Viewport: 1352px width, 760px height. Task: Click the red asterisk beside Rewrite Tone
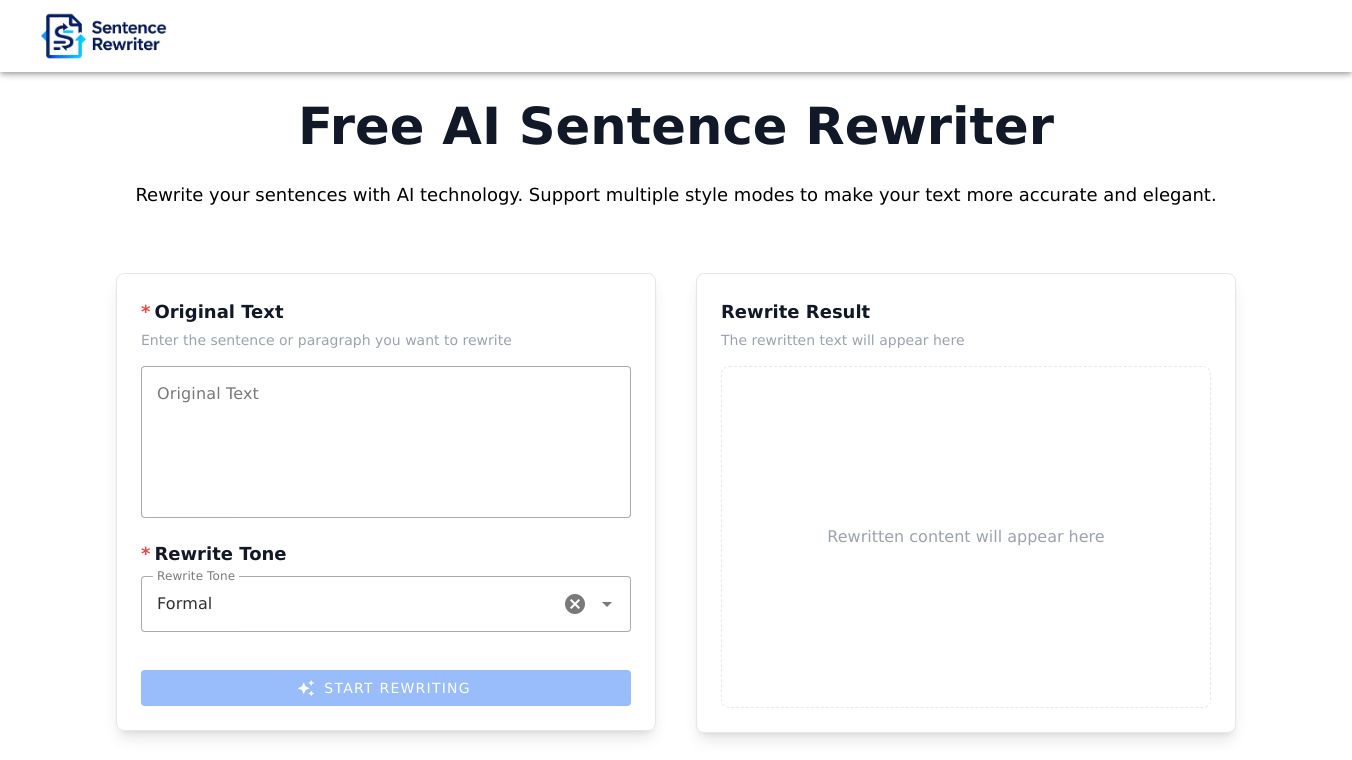[x=146, y=553]
